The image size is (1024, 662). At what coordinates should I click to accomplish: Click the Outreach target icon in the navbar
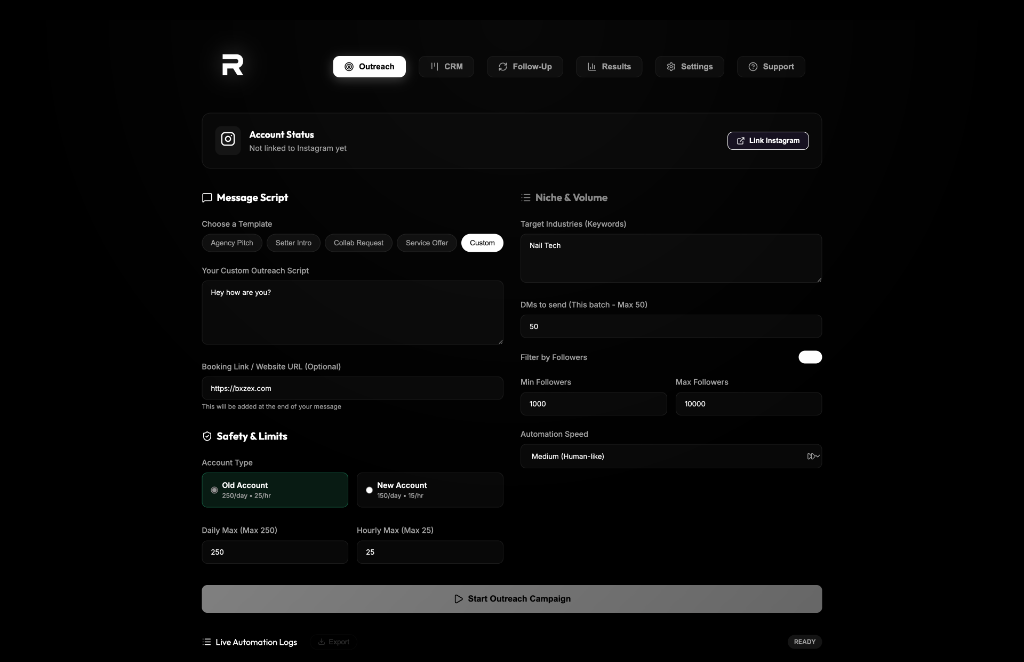pyautogui.click(x=347, y=66)
